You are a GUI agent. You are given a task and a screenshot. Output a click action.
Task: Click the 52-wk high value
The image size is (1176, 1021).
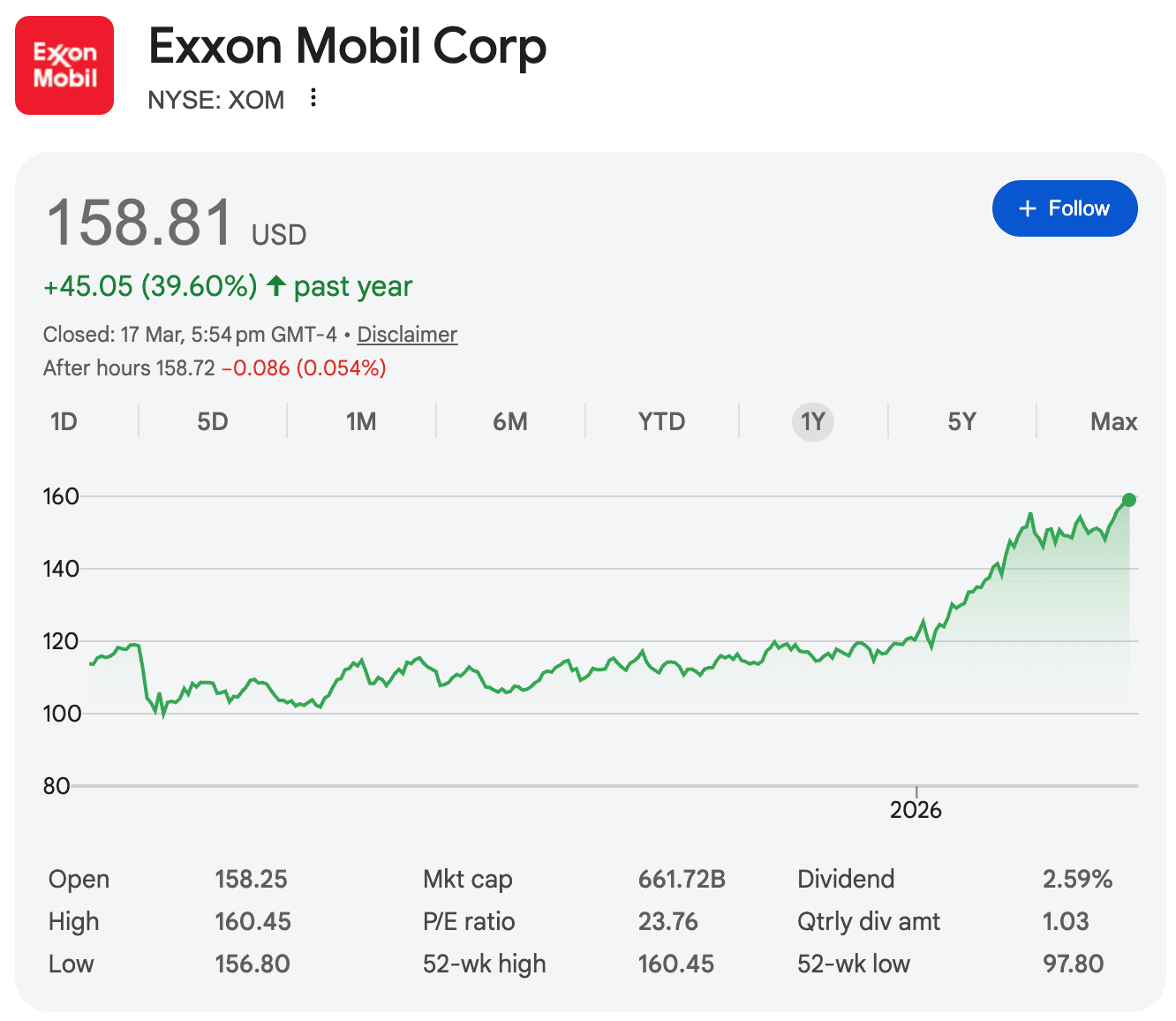(x=675, y=964)
